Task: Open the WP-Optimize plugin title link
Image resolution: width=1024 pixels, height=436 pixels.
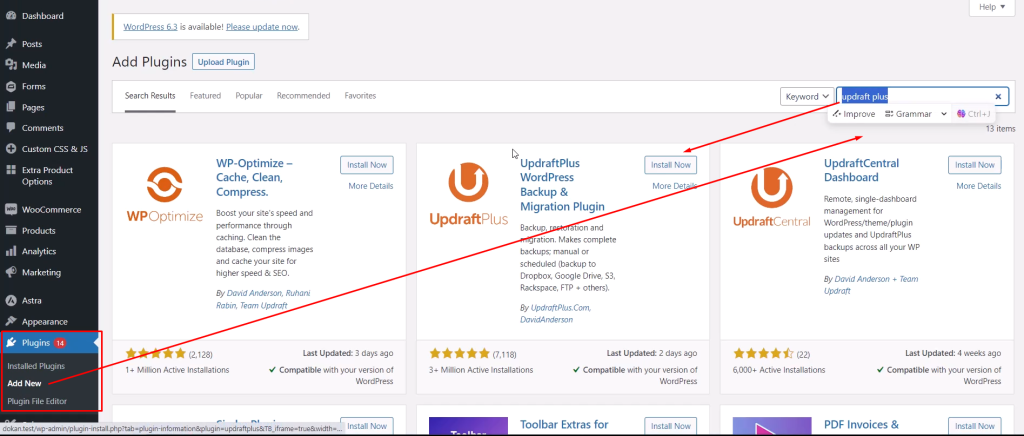Action: (254, 177)
